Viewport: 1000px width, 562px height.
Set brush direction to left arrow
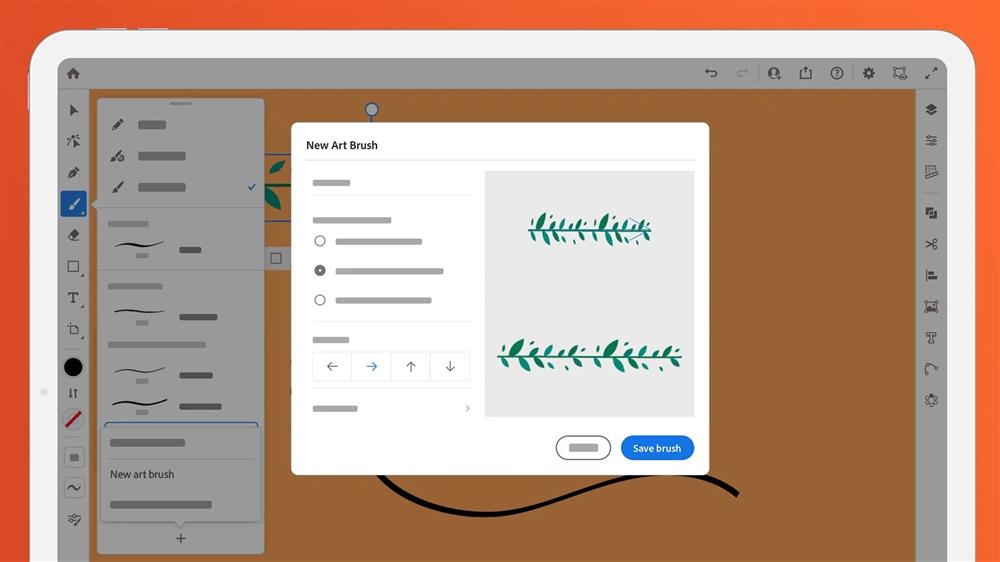[x=332, y=367]
